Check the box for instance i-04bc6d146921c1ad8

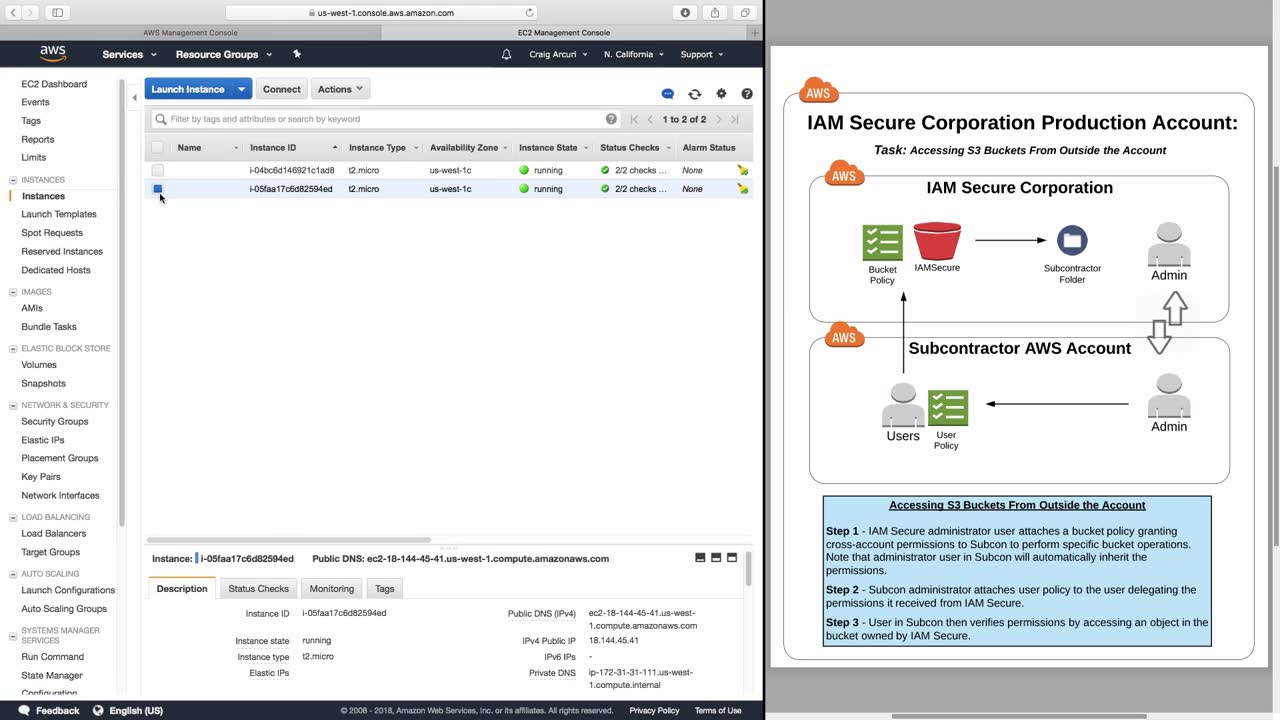point(157,170)
